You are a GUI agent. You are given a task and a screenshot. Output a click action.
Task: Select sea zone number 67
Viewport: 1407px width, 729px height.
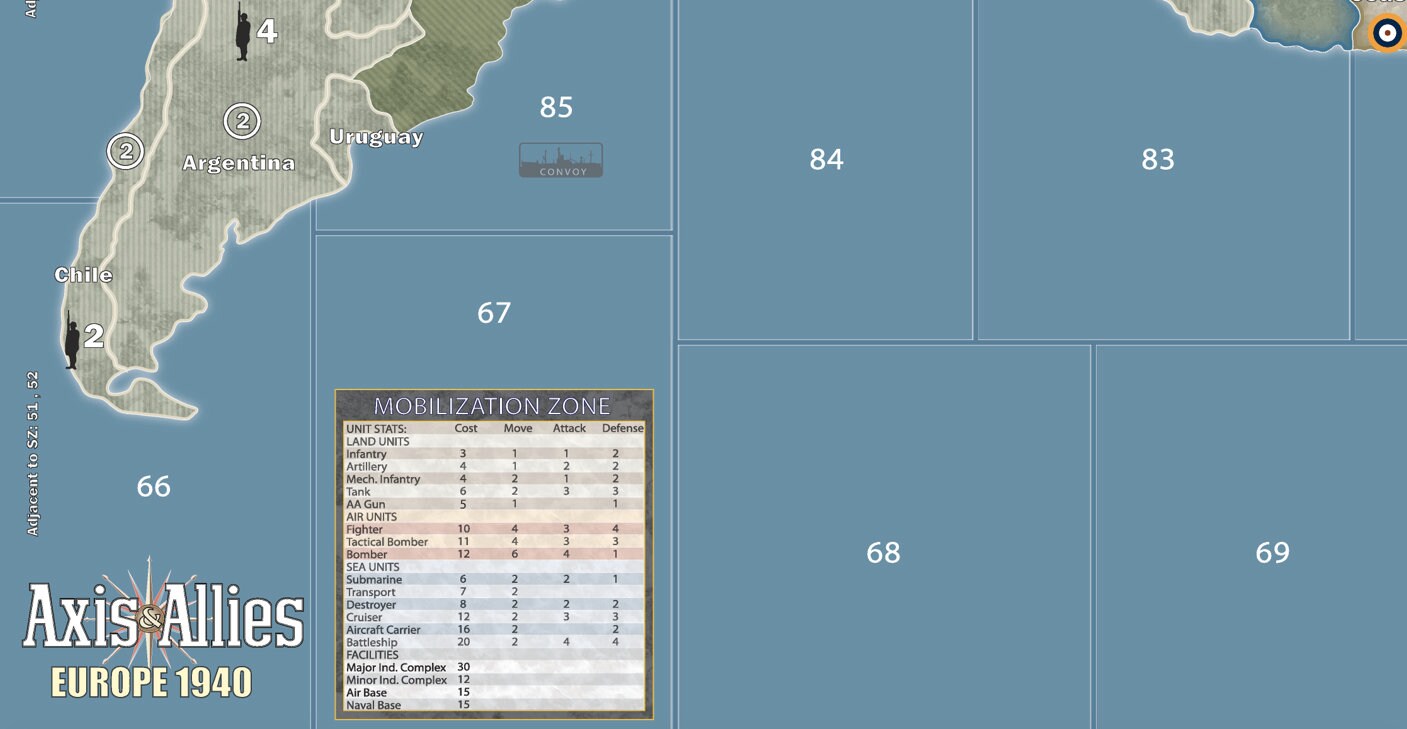coord(494,313)
